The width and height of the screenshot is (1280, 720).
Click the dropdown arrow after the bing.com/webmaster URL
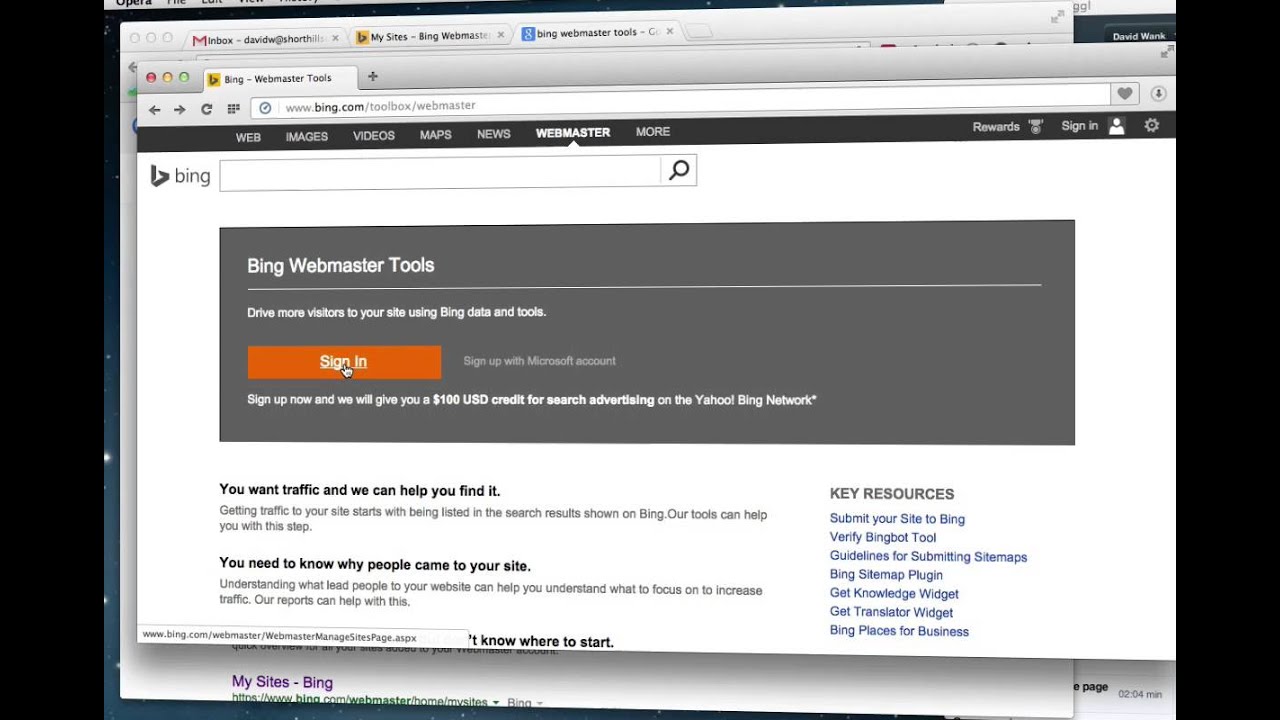(495, 703)
